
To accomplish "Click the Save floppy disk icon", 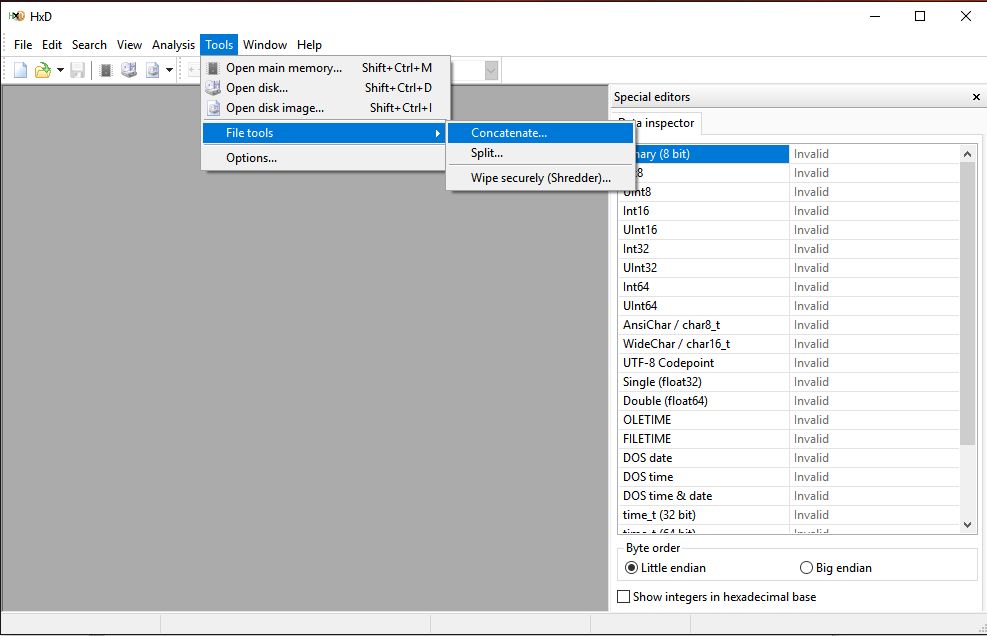I will click(x=77, y=70).
